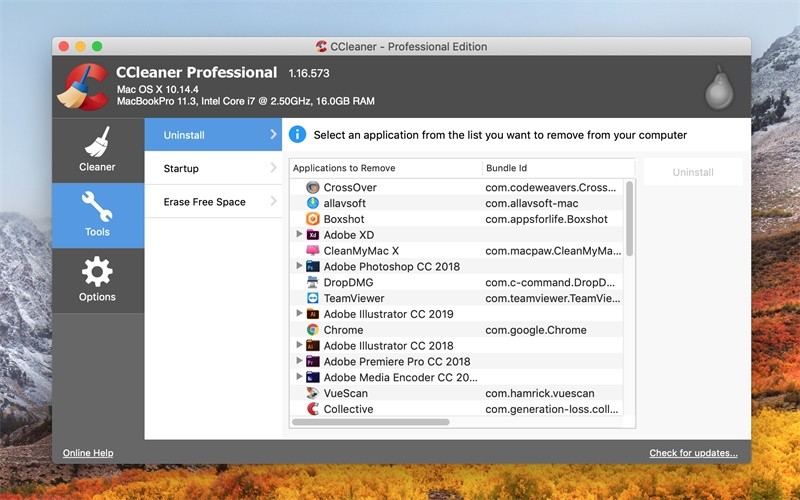The width and height of the screenshot is (800, 500).
Task: Click the chevron beside Uninstall tab
Action: (x=273, y=134)
